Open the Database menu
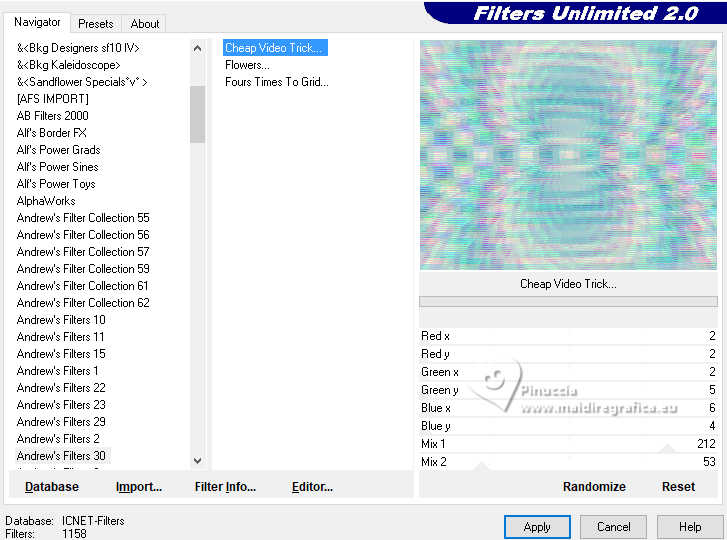Image resolution: width=727 pixels, height=540 pixels. [52, 487]
